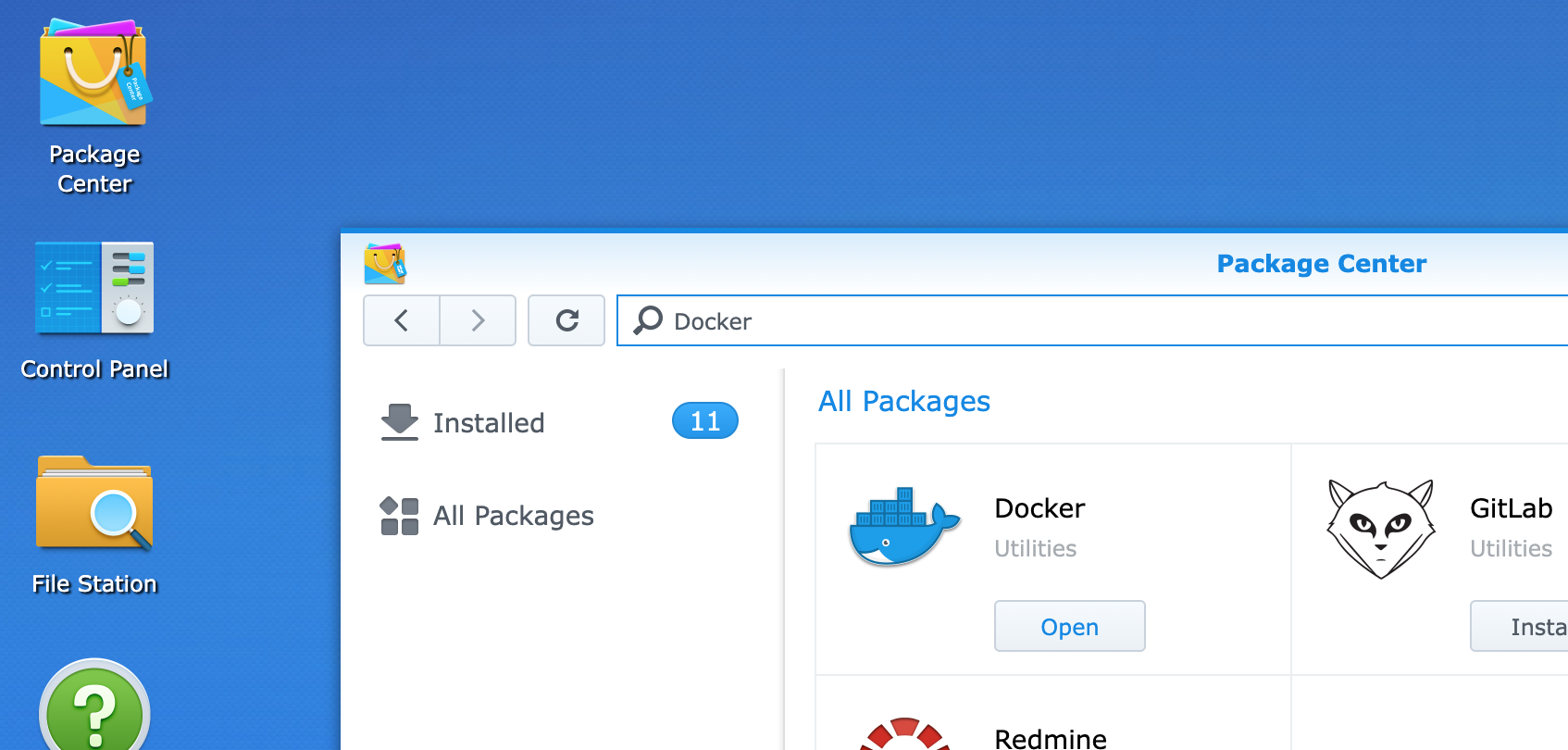Focus the search field containing Docker
The image size is (1568, 750).
(x=1092, y=320)
